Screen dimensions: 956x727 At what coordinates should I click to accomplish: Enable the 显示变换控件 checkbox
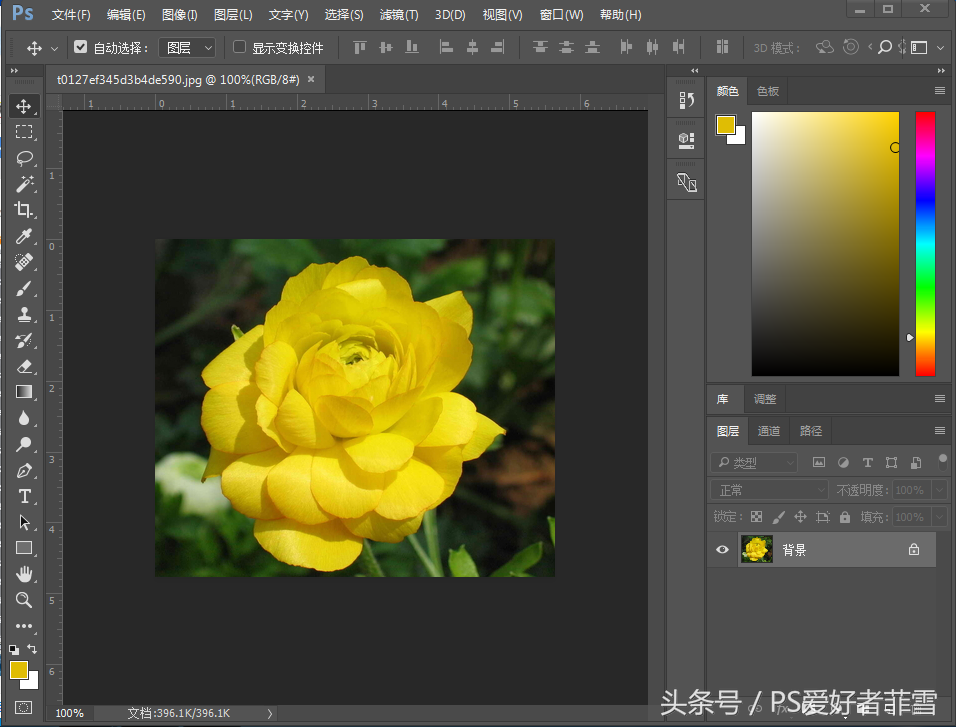239,47
